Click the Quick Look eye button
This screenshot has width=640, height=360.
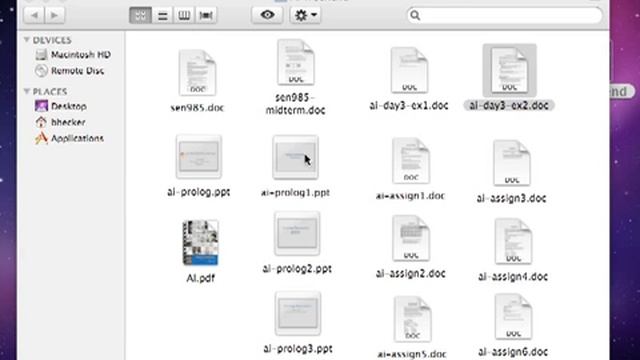tap(267, 15)
